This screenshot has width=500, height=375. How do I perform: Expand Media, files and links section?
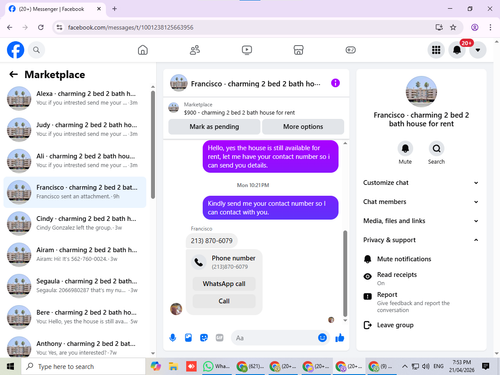pyautogui.click(x=421, y=221)
